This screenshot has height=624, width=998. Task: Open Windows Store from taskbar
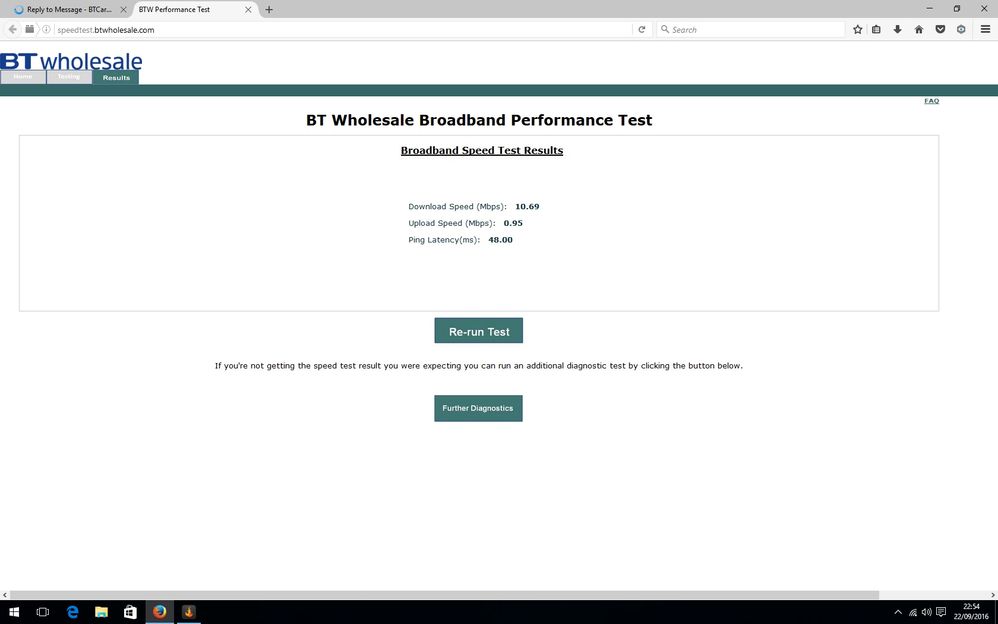[130, 612]
